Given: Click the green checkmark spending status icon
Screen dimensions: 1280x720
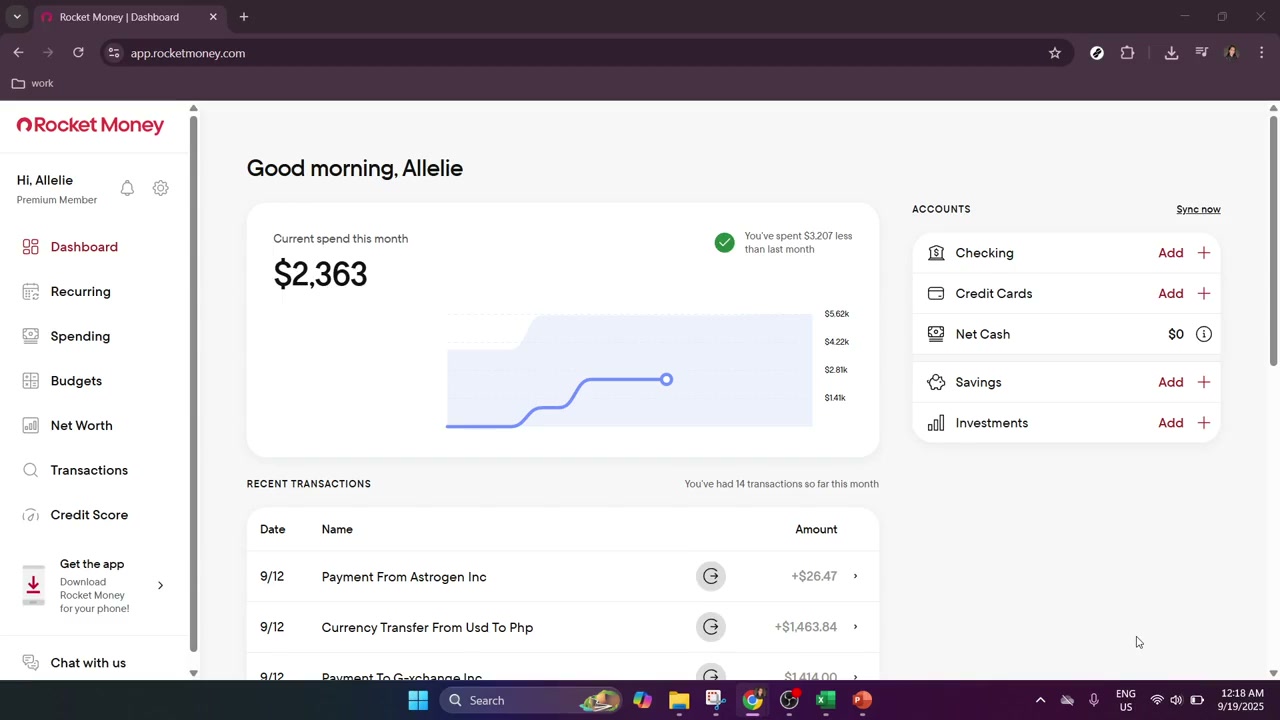Looking at the screenshot, I should (x=724, y=243).
